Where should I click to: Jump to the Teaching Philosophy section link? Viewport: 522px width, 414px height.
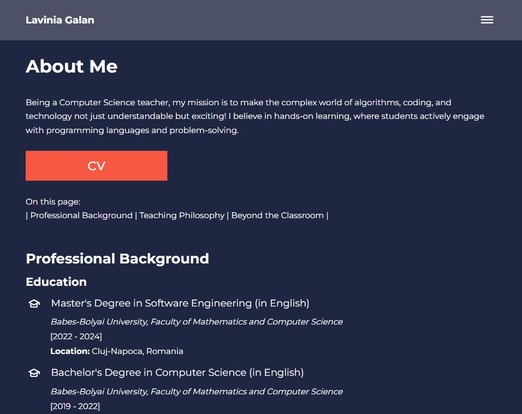182,215
